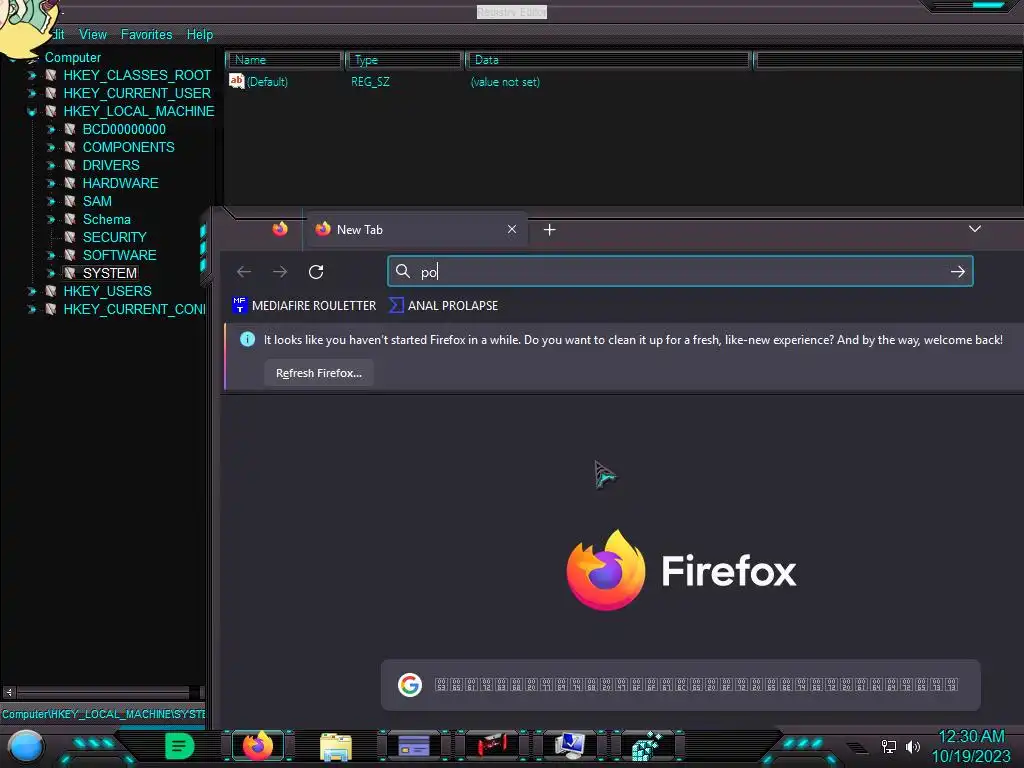Expand the HKEY_CURRENT_USER node arrow

pos(31,93)
